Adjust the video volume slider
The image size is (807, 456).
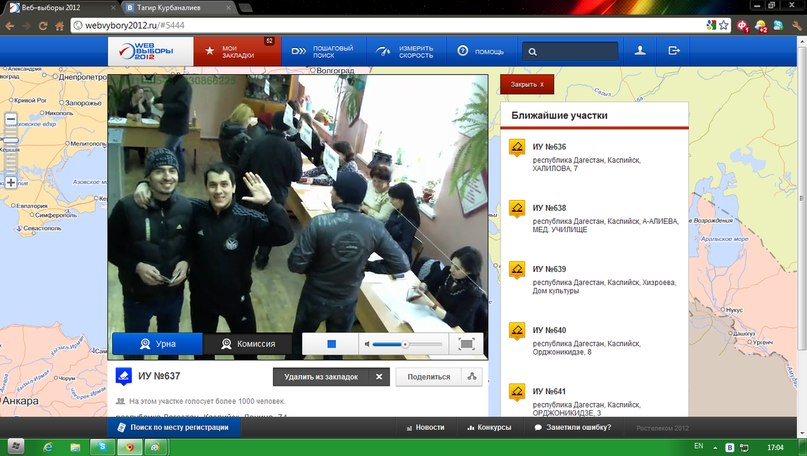click(x=405, y=344)
